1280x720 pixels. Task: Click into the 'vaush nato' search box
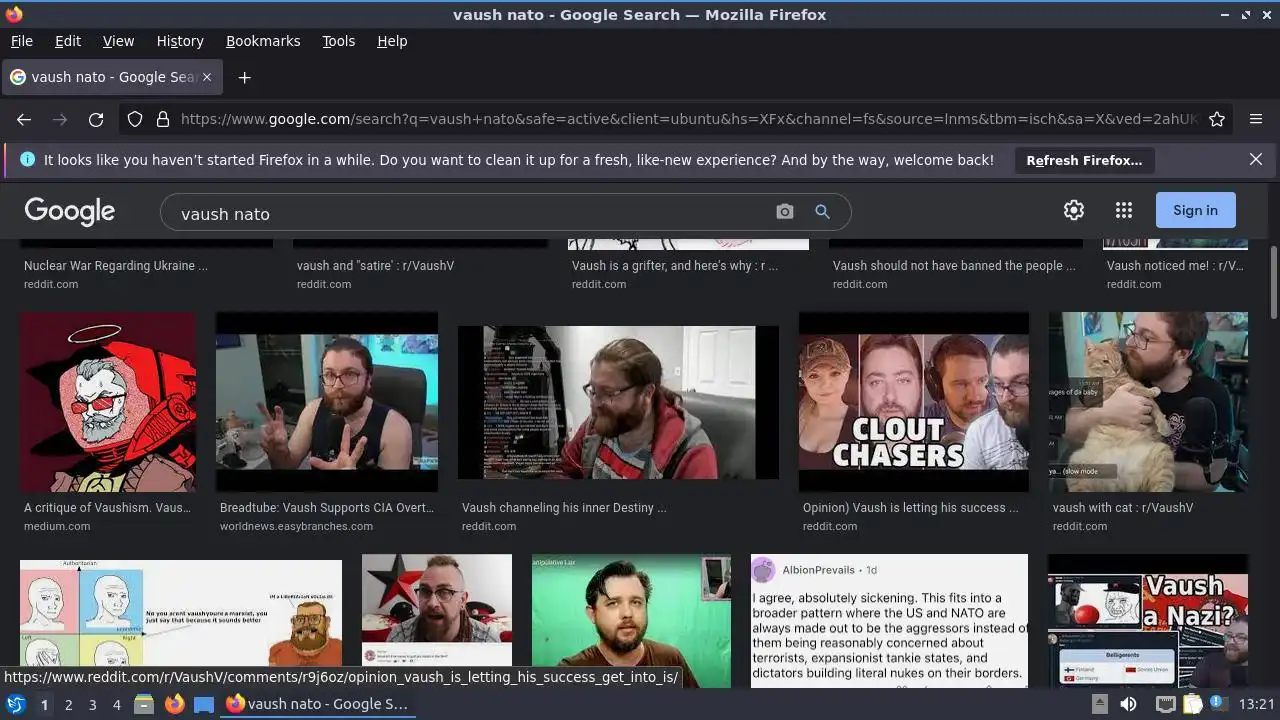(x=470, y=213)
